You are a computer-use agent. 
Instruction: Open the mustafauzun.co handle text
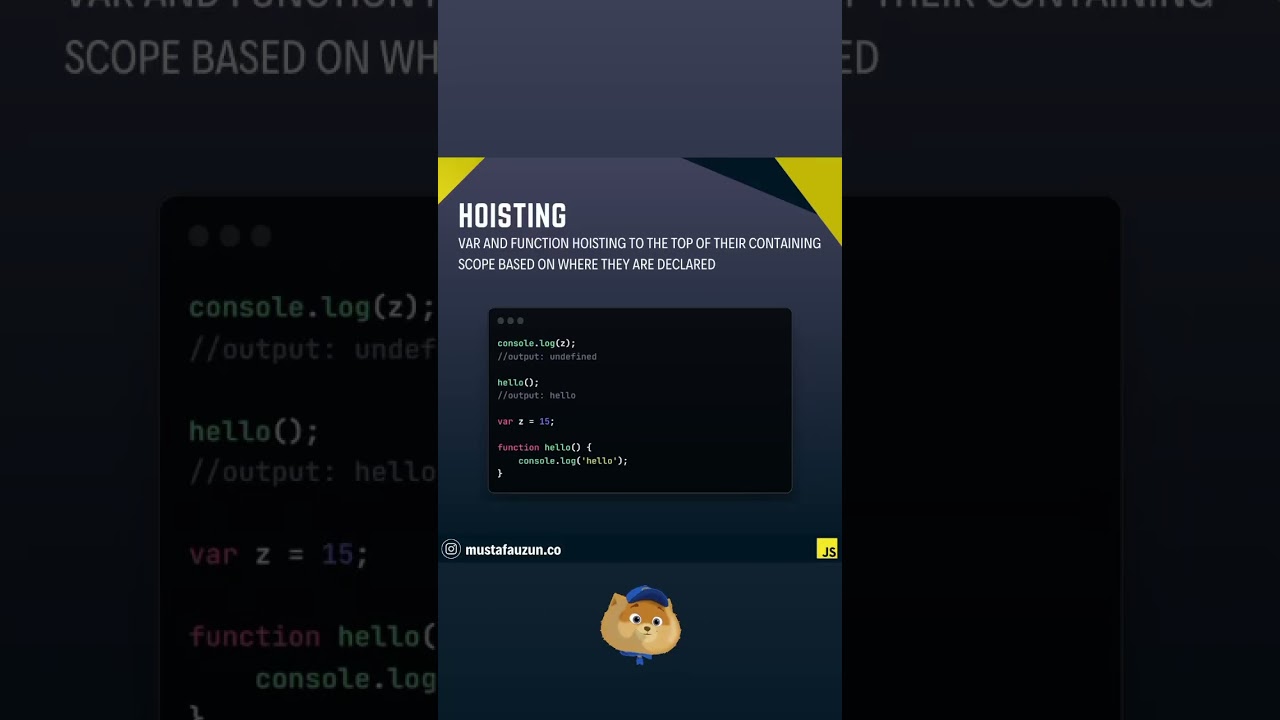coord(513,550)
